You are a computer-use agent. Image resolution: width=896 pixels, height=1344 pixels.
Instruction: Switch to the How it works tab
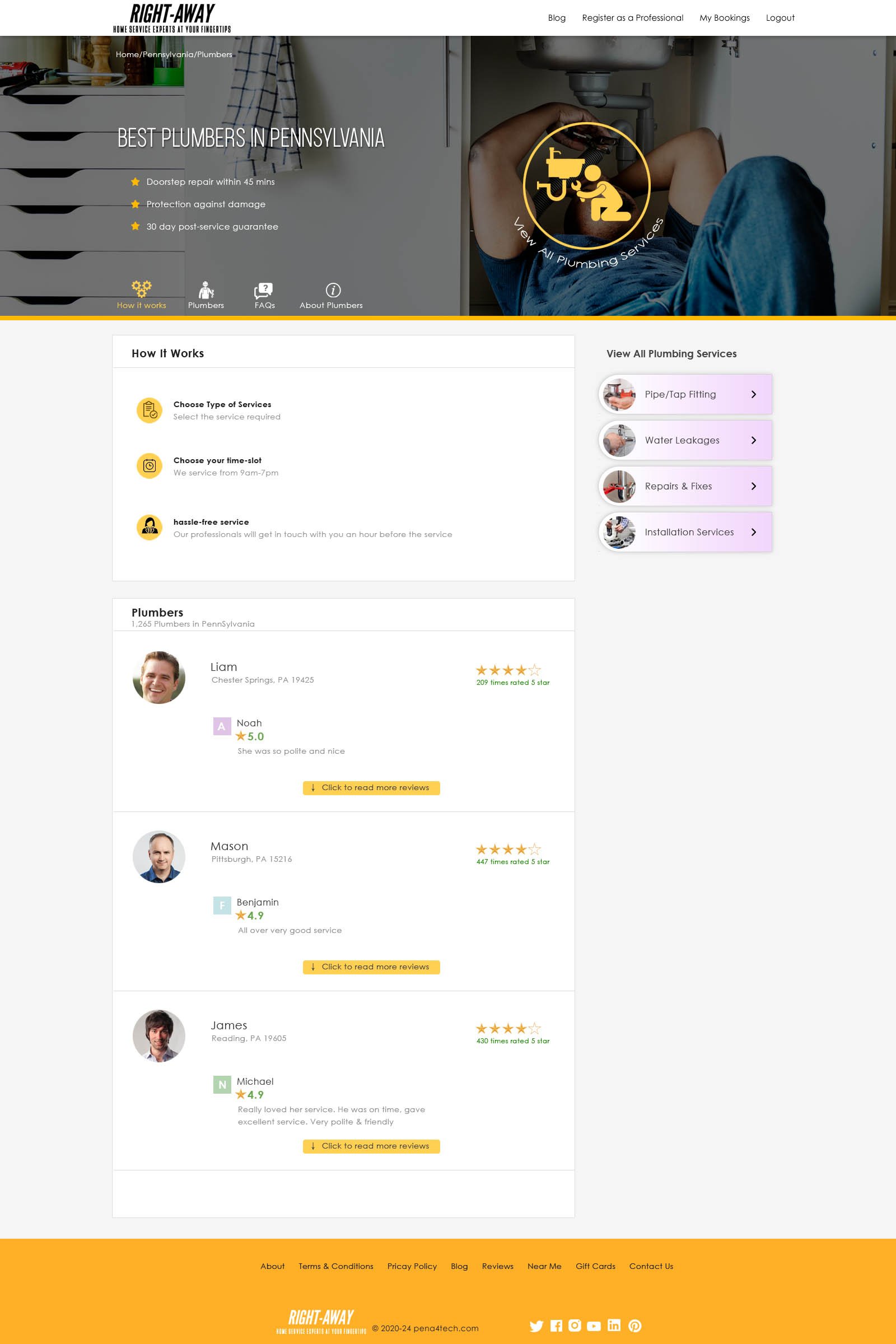[x=141, y=295]
